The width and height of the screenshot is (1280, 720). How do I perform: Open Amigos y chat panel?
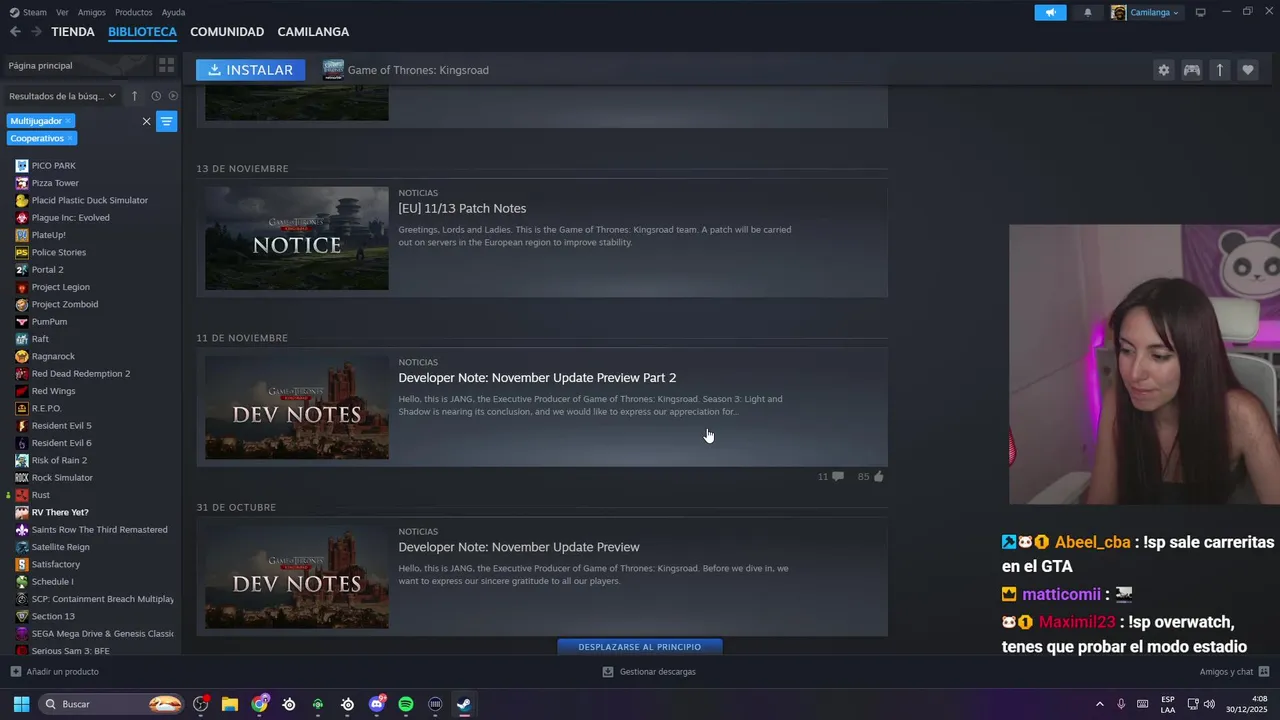tap(1234, 672)
